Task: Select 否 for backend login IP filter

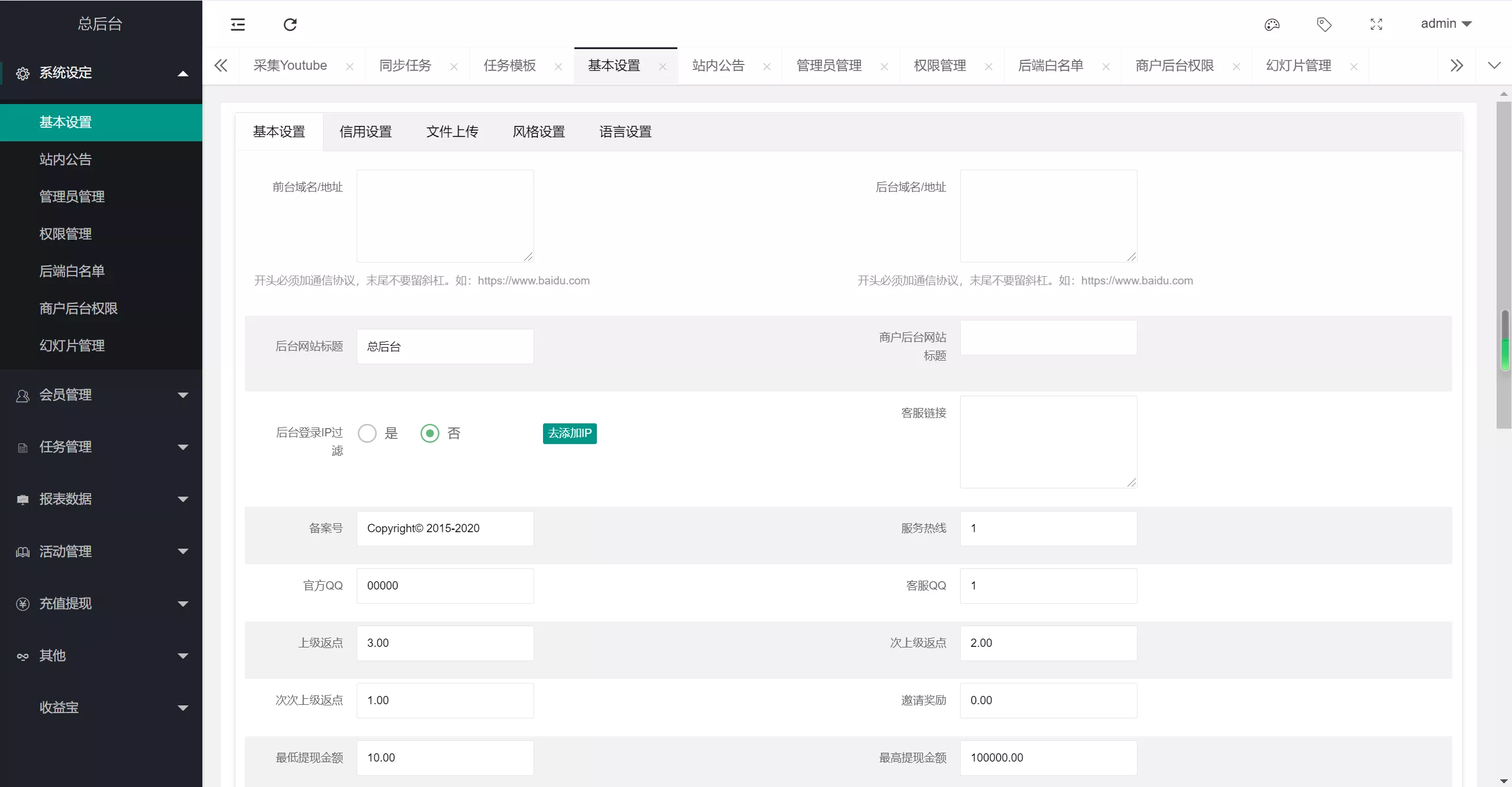Action: click(x=430, y=433)
